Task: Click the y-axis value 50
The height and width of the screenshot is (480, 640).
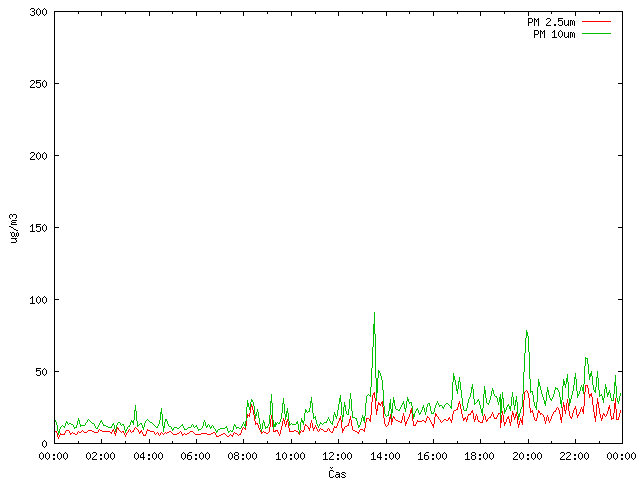Action: [x=41, y=372]
